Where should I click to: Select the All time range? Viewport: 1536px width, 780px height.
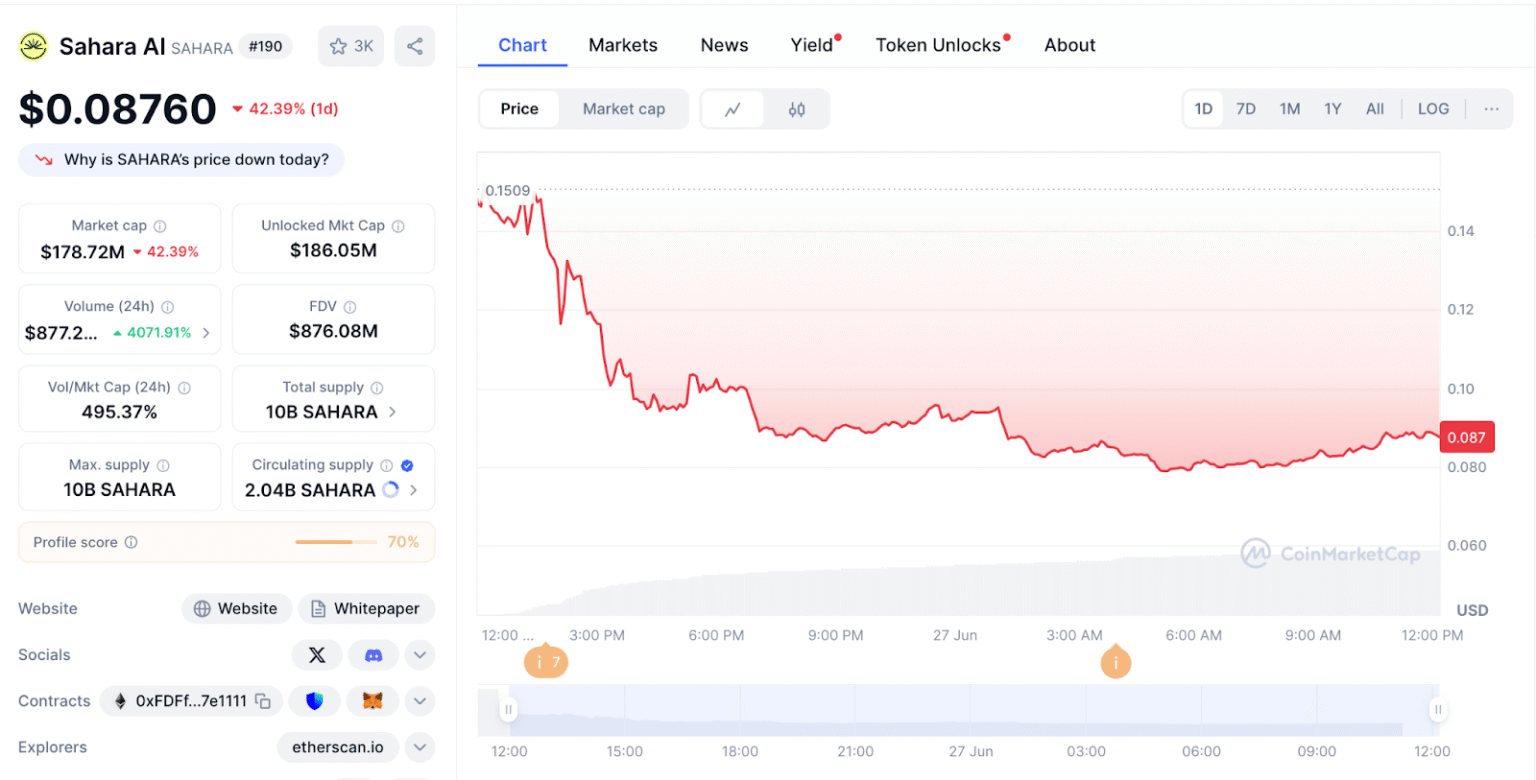point(1375,109)
